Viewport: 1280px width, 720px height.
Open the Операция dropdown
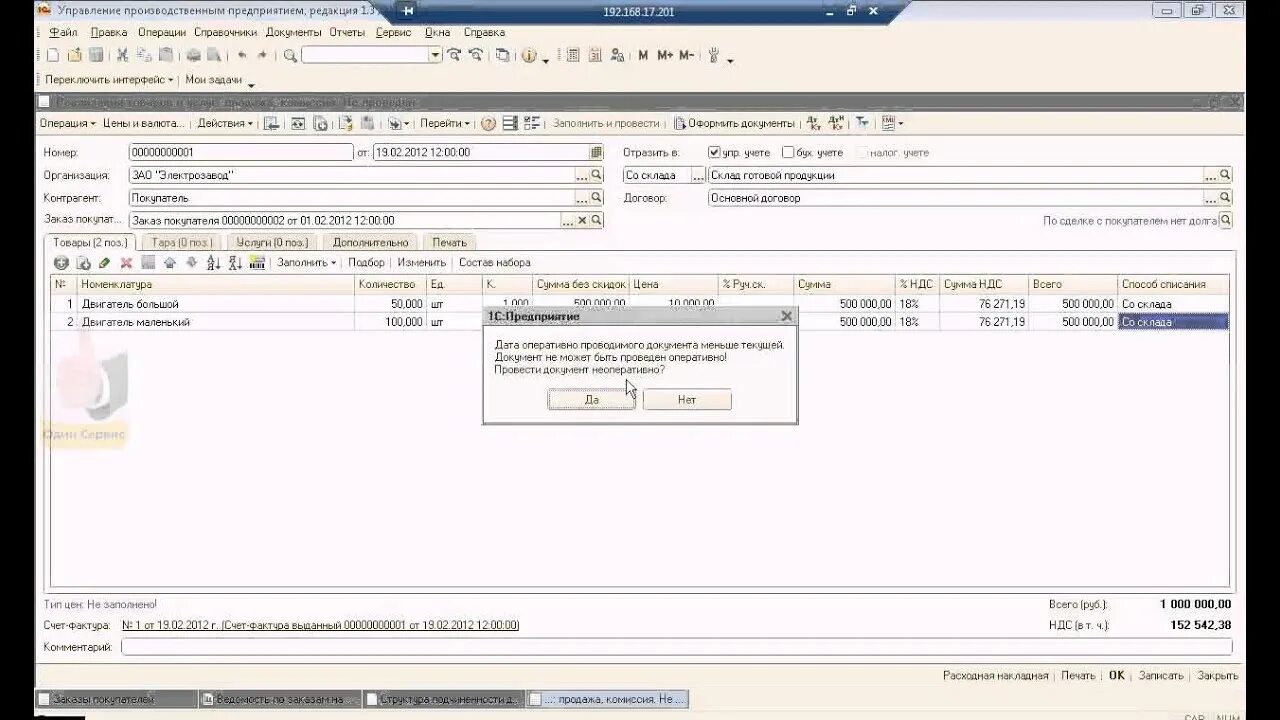click(68, 124)
